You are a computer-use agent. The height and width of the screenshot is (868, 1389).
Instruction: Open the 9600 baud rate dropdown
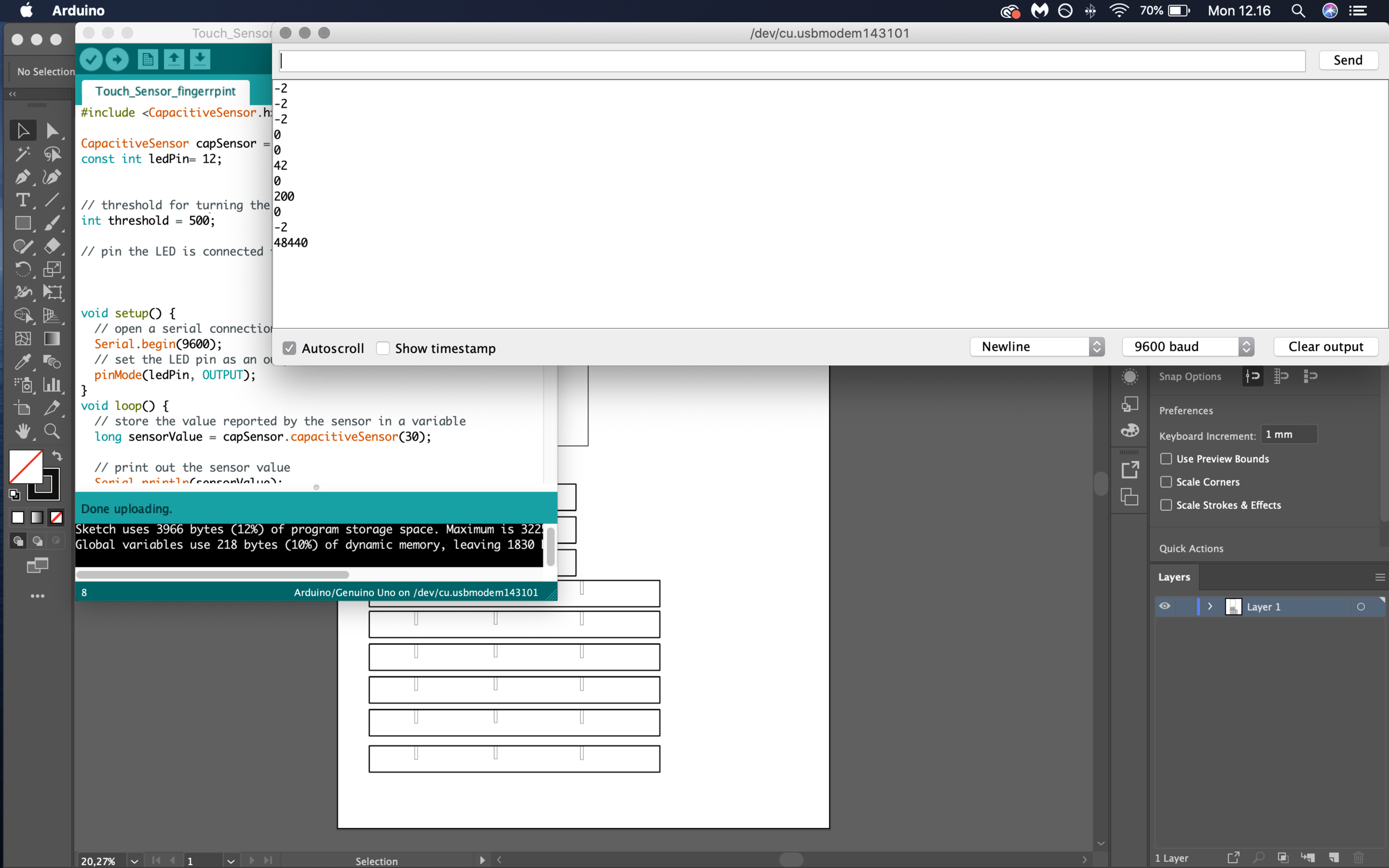click(x=1187, y=347)
